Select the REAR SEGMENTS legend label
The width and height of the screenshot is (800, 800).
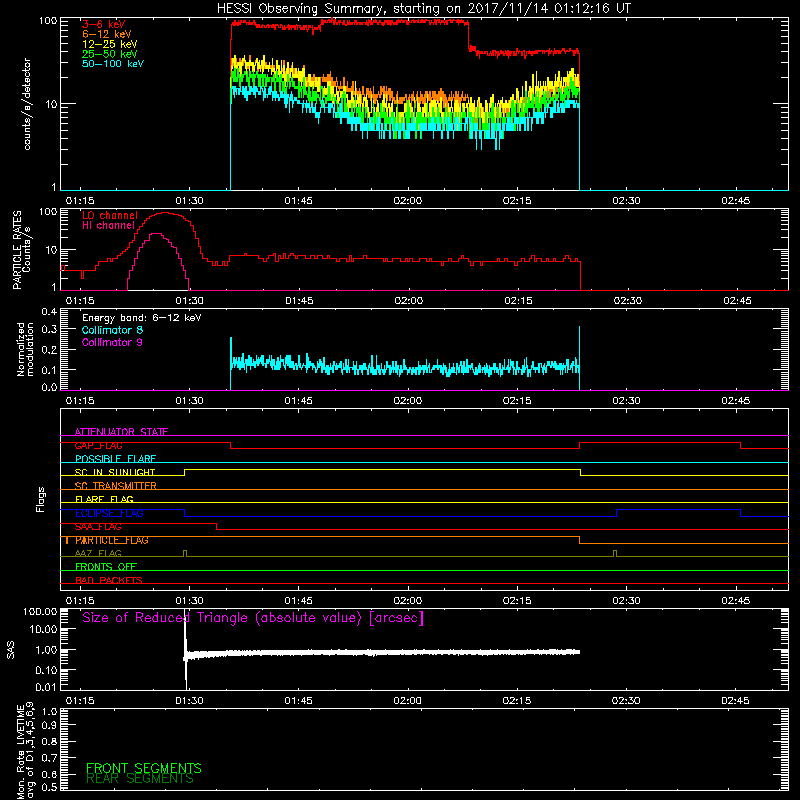140,778
